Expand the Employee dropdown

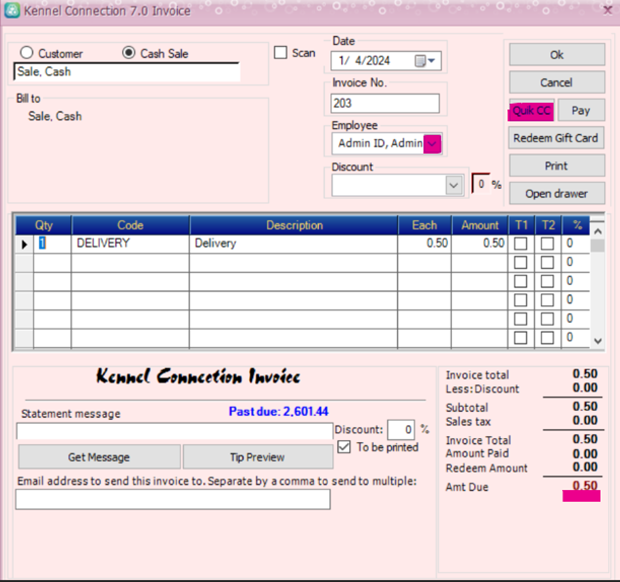pos(432,144)
